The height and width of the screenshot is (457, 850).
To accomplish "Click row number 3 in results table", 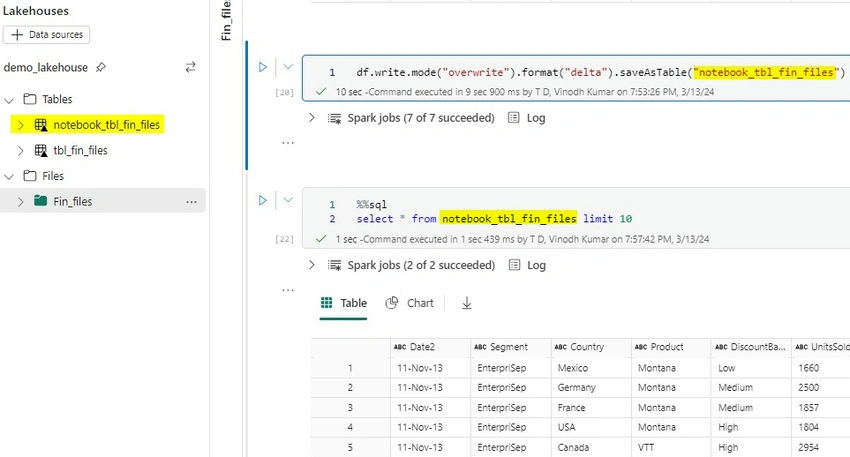I will (350, 408).
